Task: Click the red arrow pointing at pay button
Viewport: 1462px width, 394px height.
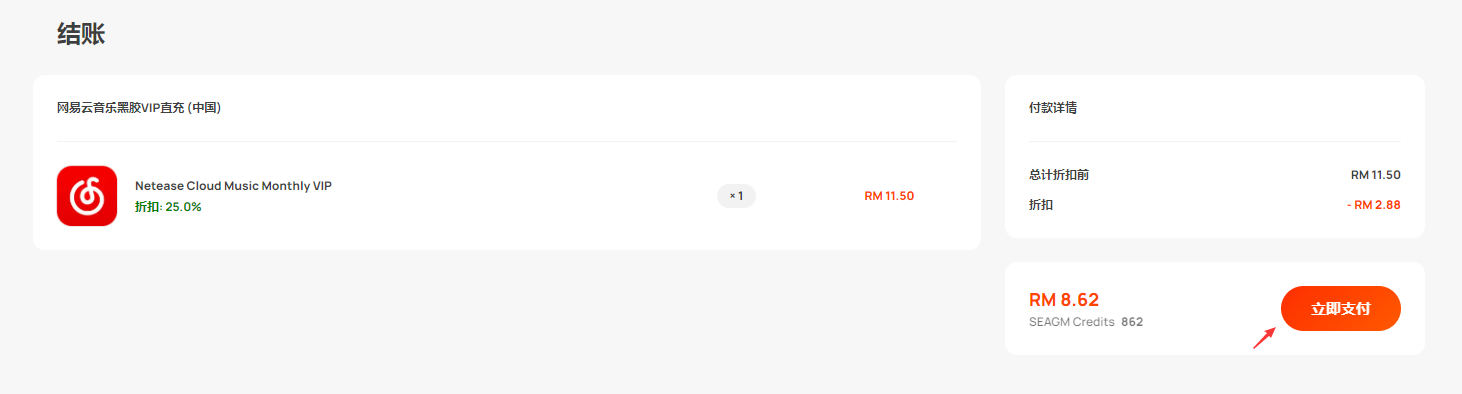Action: (x=1265, y=338)
